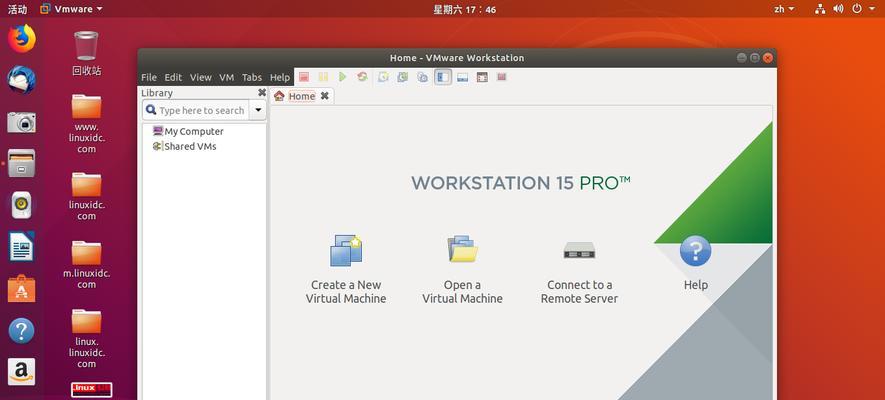The image size is (885, 400).
Task: Close the Home tab with its X
Action: (325, 96)
